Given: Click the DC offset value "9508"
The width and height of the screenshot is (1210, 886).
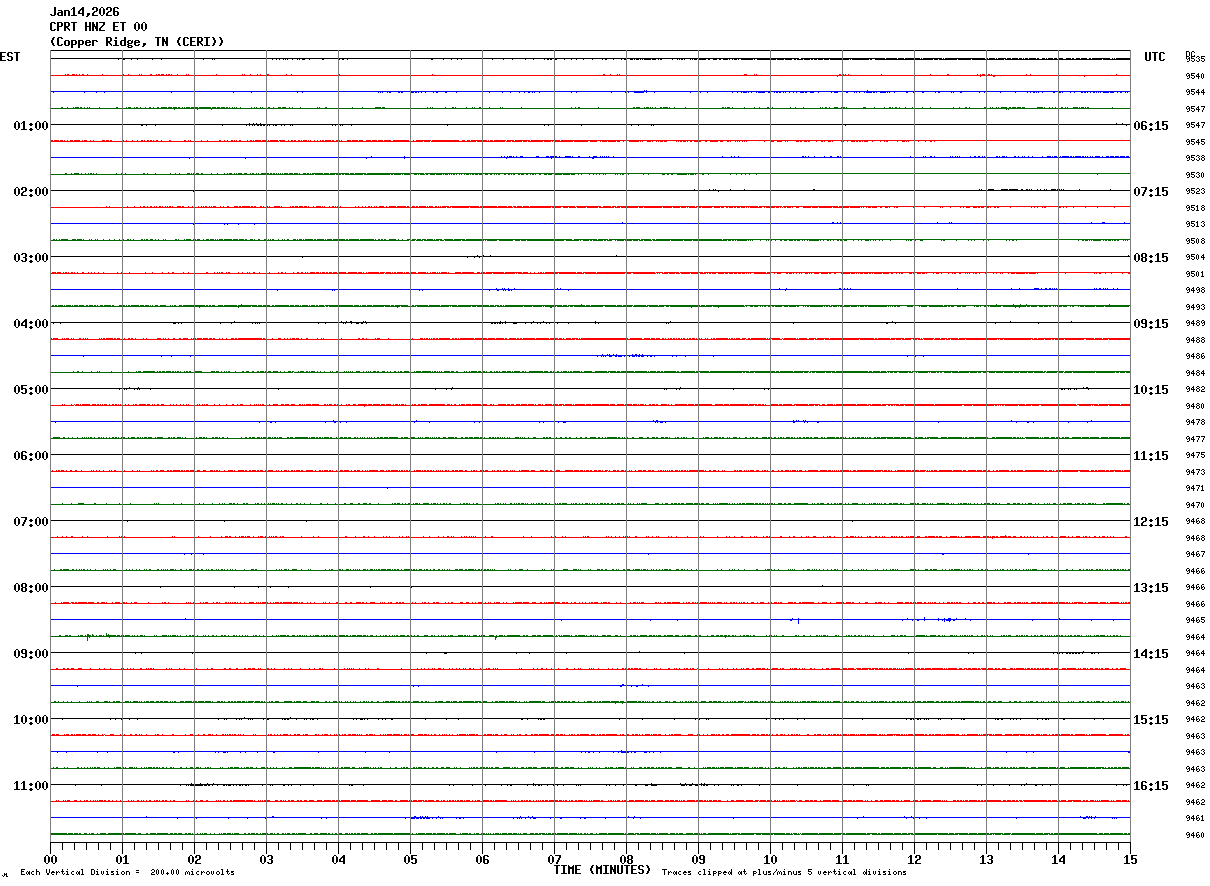Looking at the screenshot, I should pos(1195,241).
